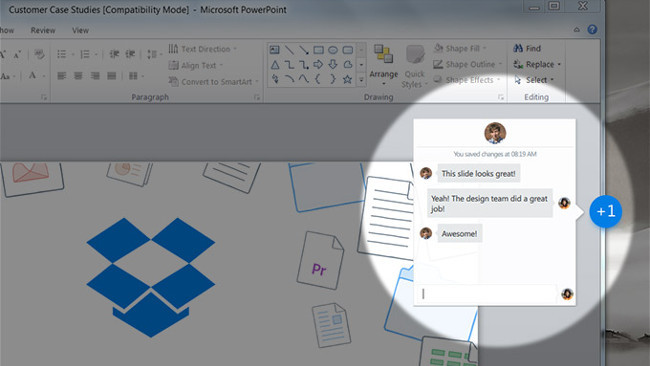Insert the Cloud shape
Viewport: 650px width, 366px height.
coord(347,64)
